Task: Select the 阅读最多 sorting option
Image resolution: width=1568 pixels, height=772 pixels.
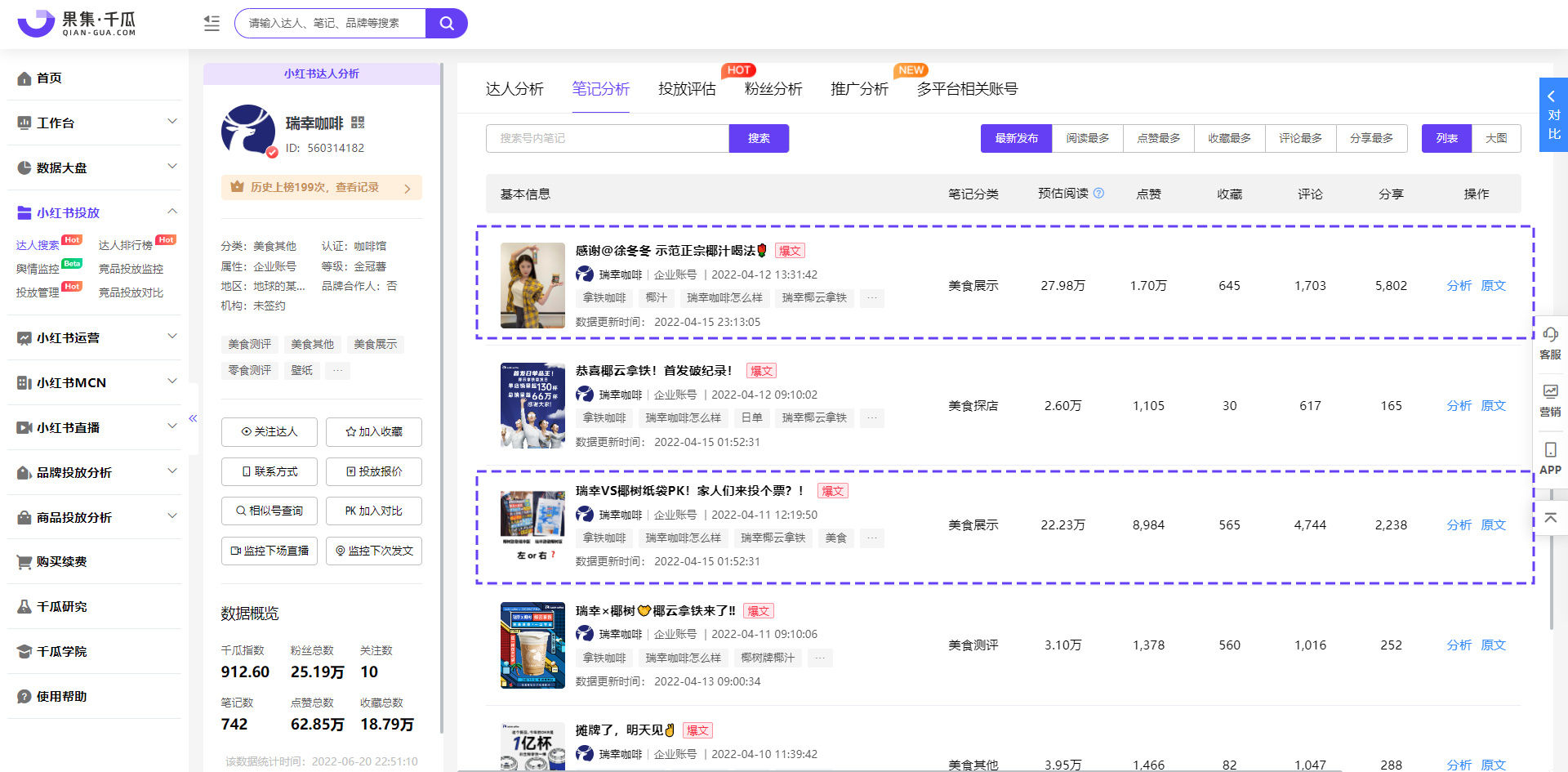Action: click(1087, 138)
